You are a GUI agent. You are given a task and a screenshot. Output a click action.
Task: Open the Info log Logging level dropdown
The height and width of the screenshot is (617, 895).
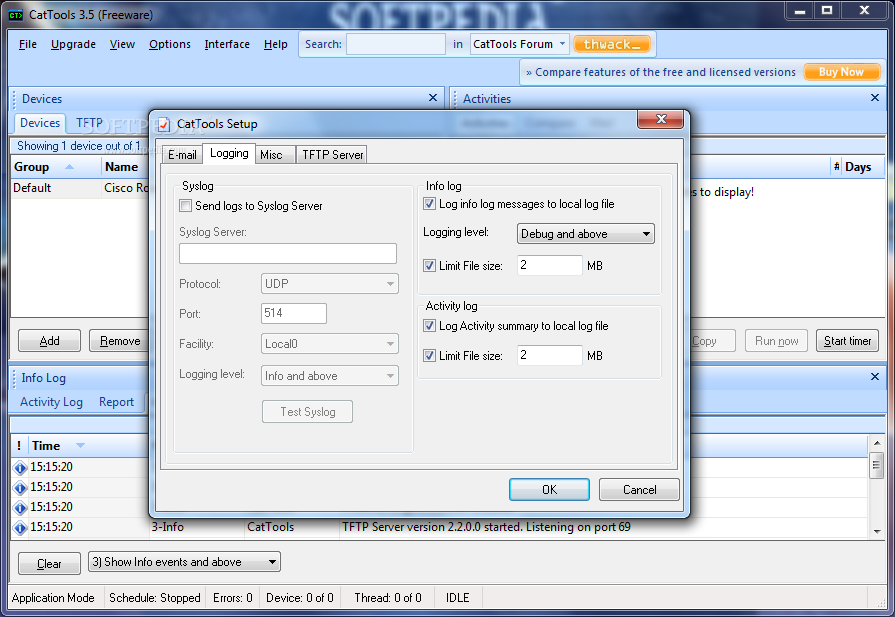(586, 233)
